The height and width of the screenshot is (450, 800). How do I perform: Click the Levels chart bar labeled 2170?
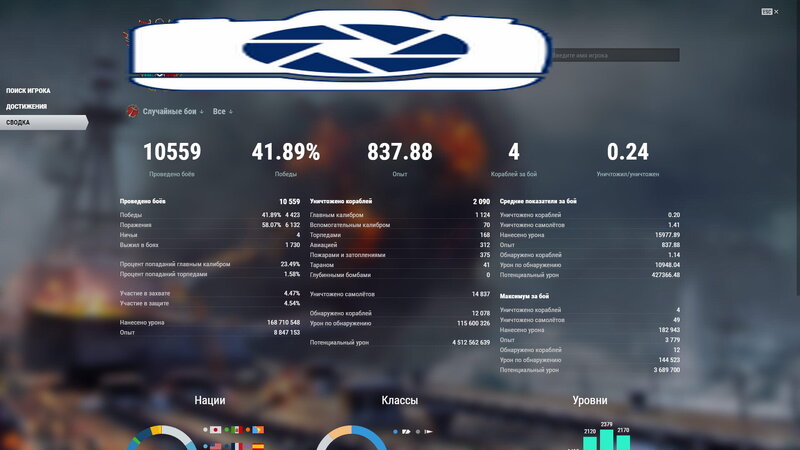point(623,442)
